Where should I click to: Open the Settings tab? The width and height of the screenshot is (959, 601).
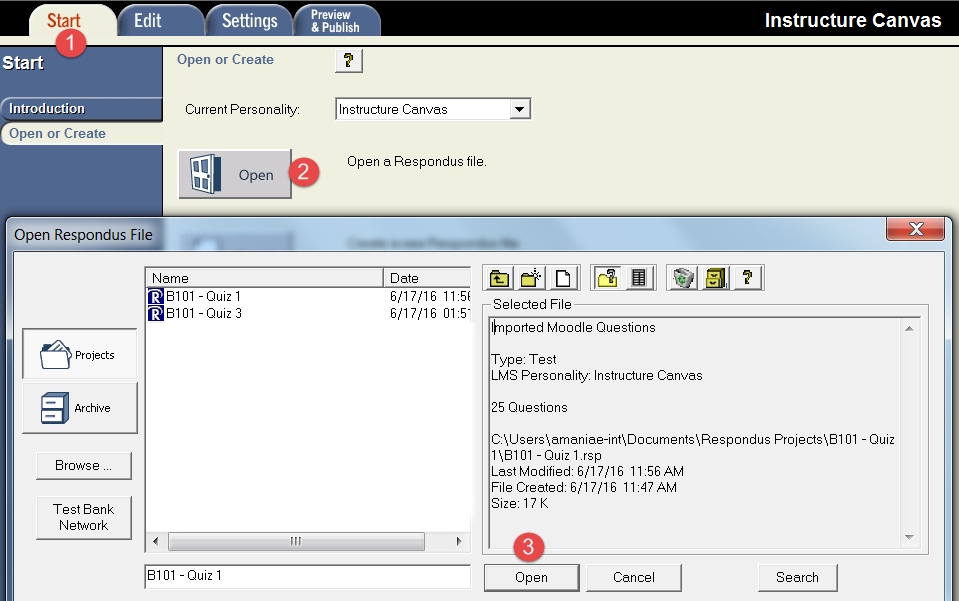pyautogui.click(x=250, y=21)
